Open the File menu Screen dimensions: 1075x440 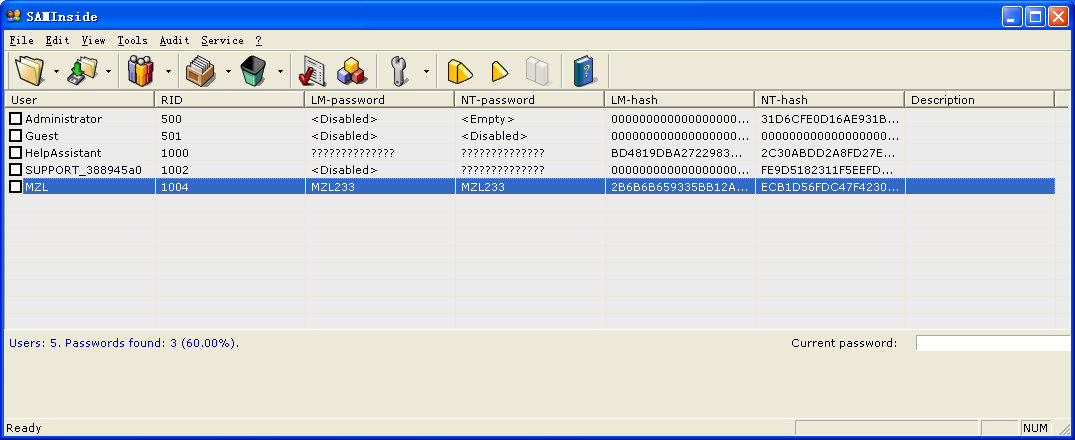pos(21,40)
